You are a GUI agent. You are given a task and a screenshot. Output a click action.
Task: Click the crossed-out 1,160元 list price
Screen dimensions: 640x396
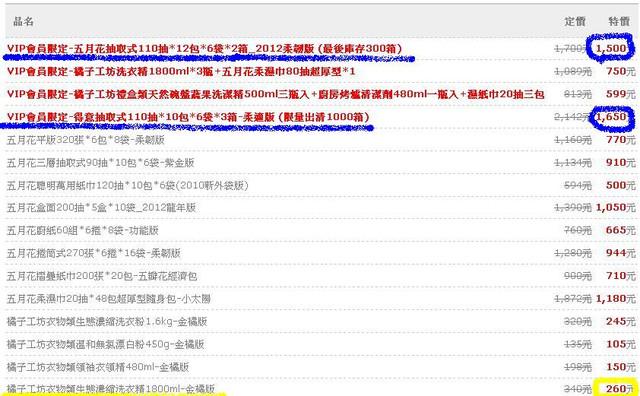[x=573, y=140]
